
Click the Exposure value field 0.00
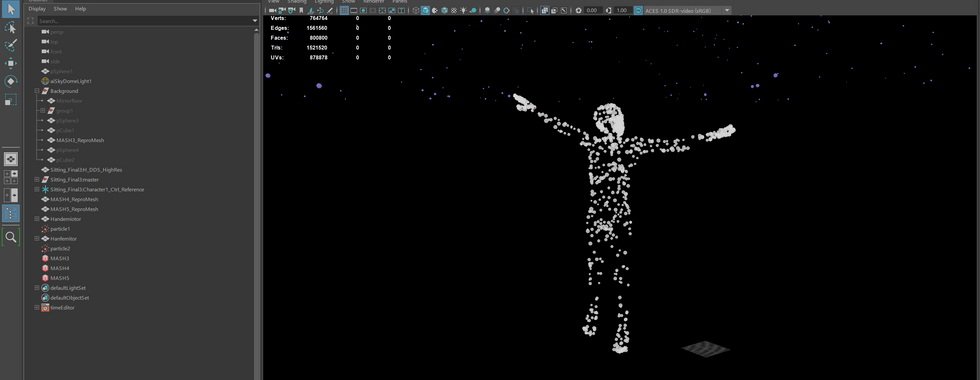[x=592, y=11]
